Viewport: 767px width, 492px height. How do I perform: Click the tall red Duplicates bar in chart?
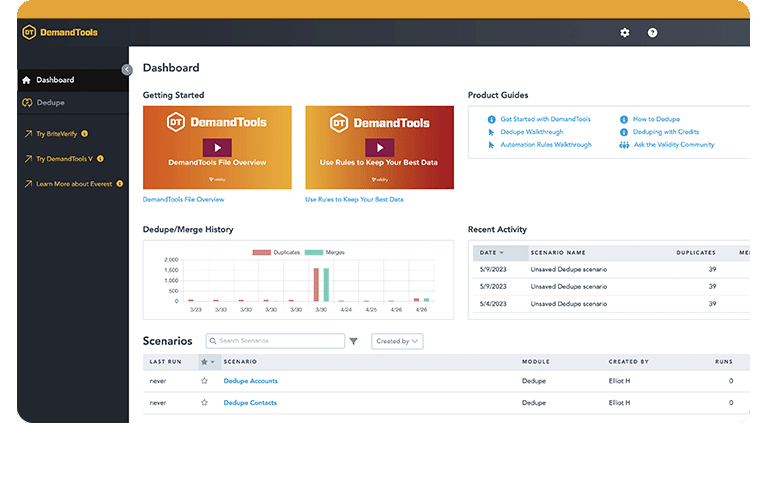[x=316, y=285]
